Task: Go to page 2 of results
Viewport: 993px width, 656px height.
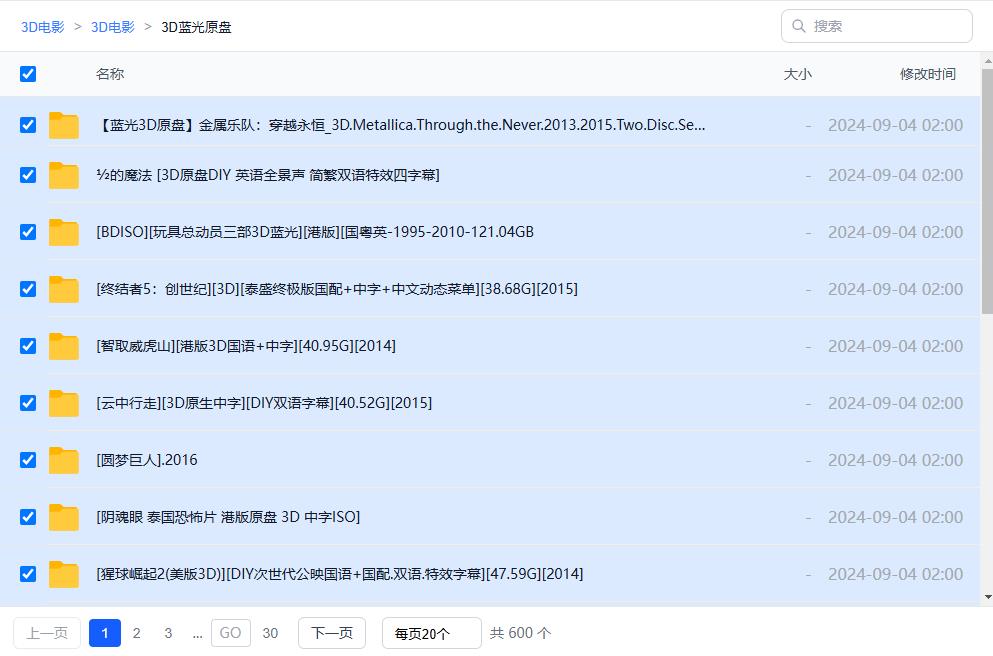Action: [137, 633]
